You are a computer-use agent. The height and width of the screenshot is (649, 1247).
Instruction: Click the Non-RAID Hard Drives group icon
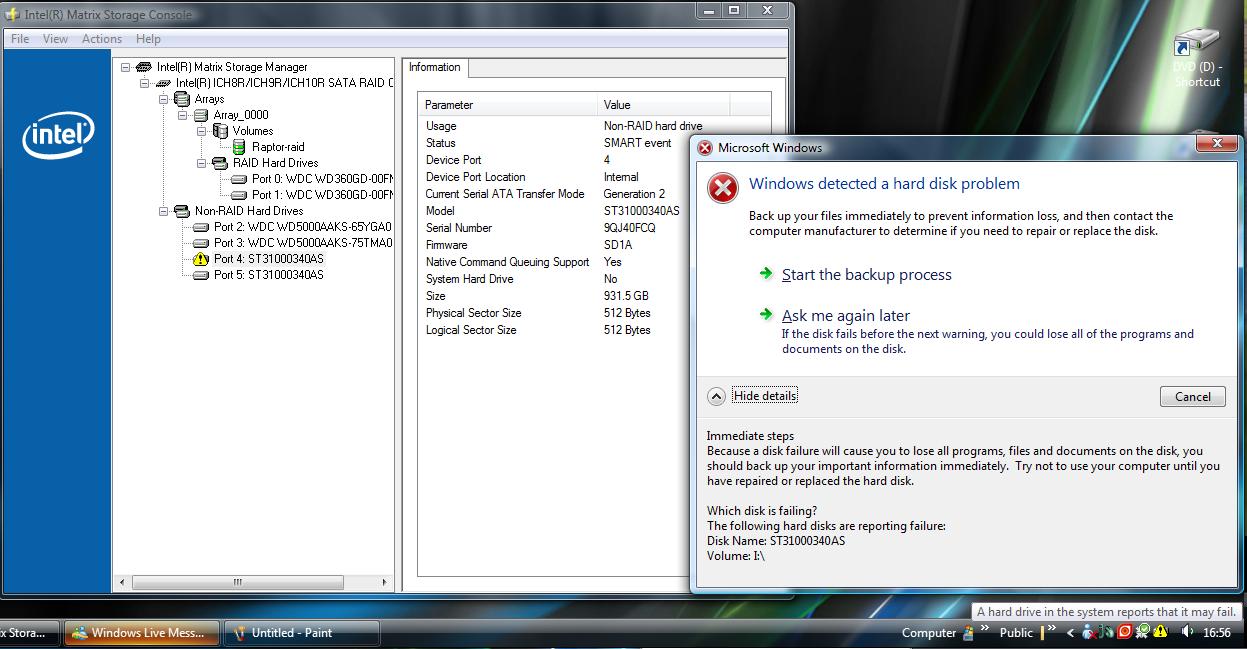point(182,211)
